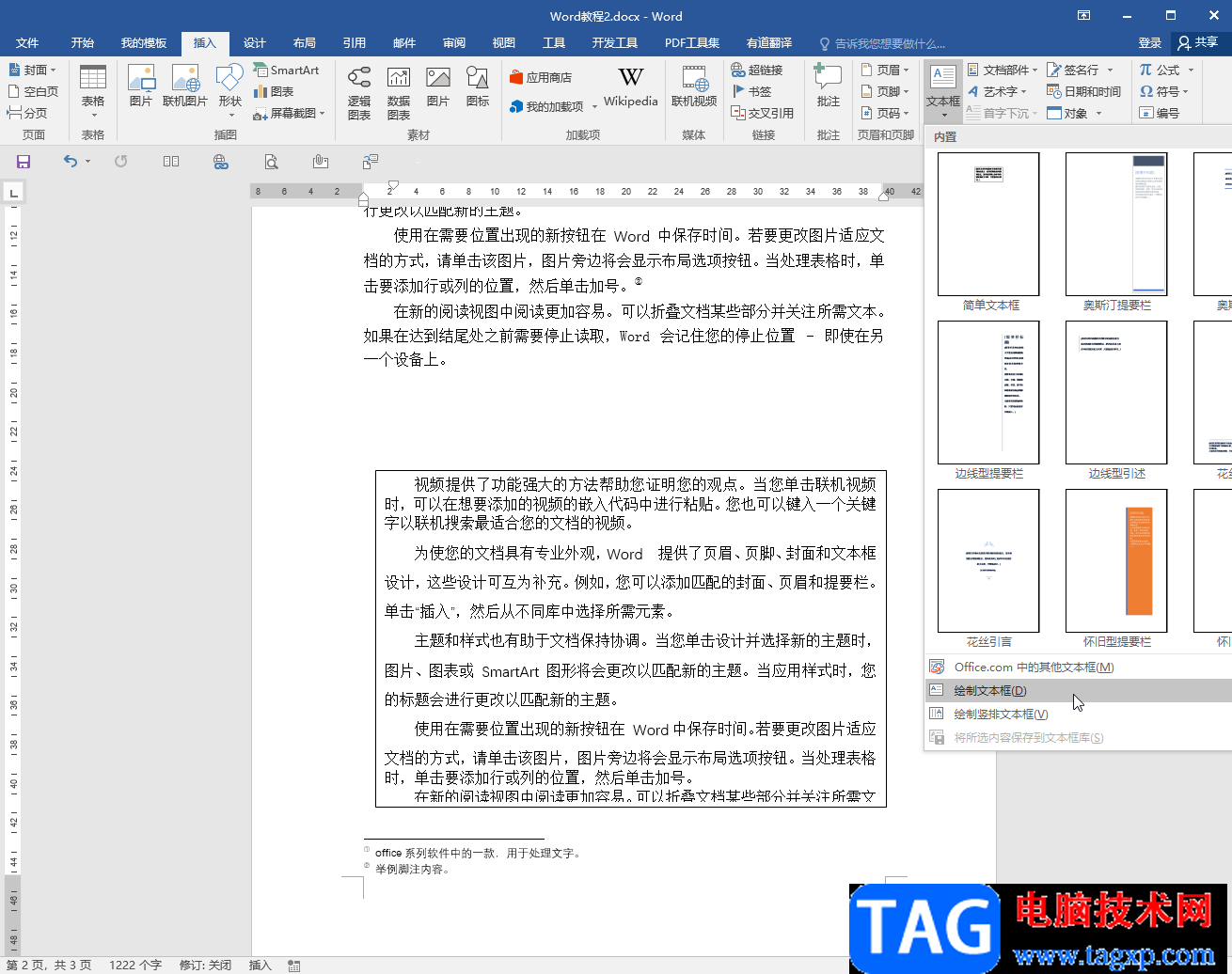This screenshot has height=974, width=1232.
Task: Save document from quick access toolbar
Action: [x=24, y=162]
